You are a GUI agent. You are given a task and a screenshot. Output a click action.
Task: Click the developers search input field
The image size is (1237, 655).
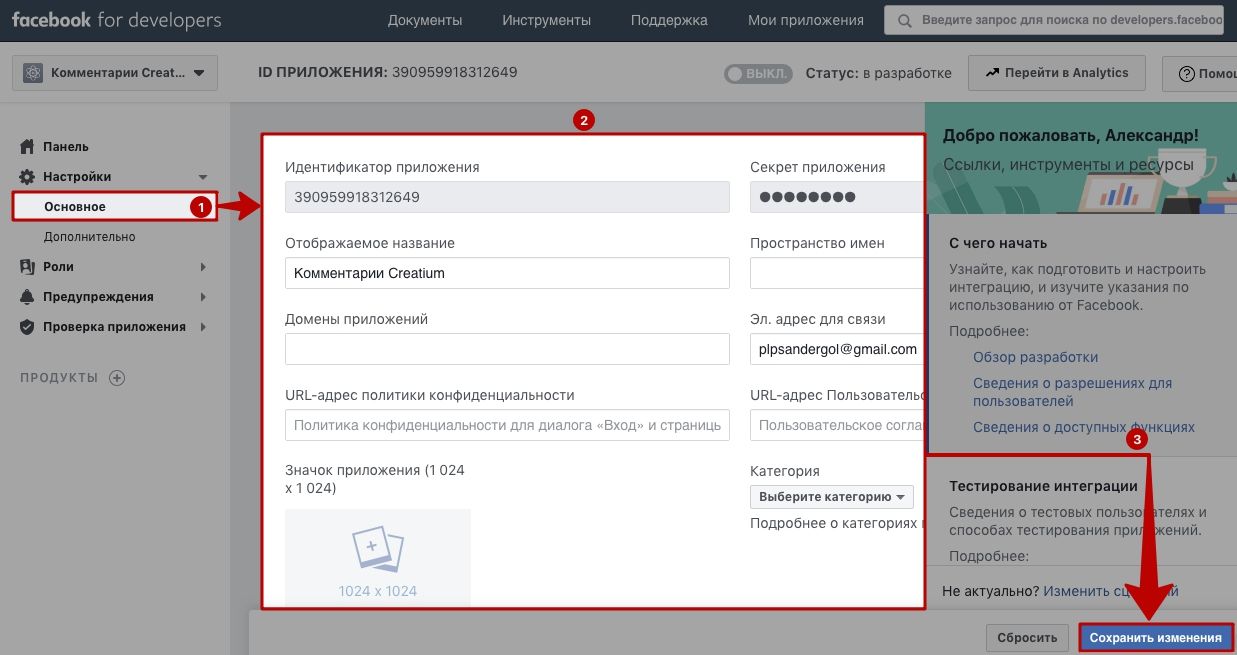[x=1054, y=20]
